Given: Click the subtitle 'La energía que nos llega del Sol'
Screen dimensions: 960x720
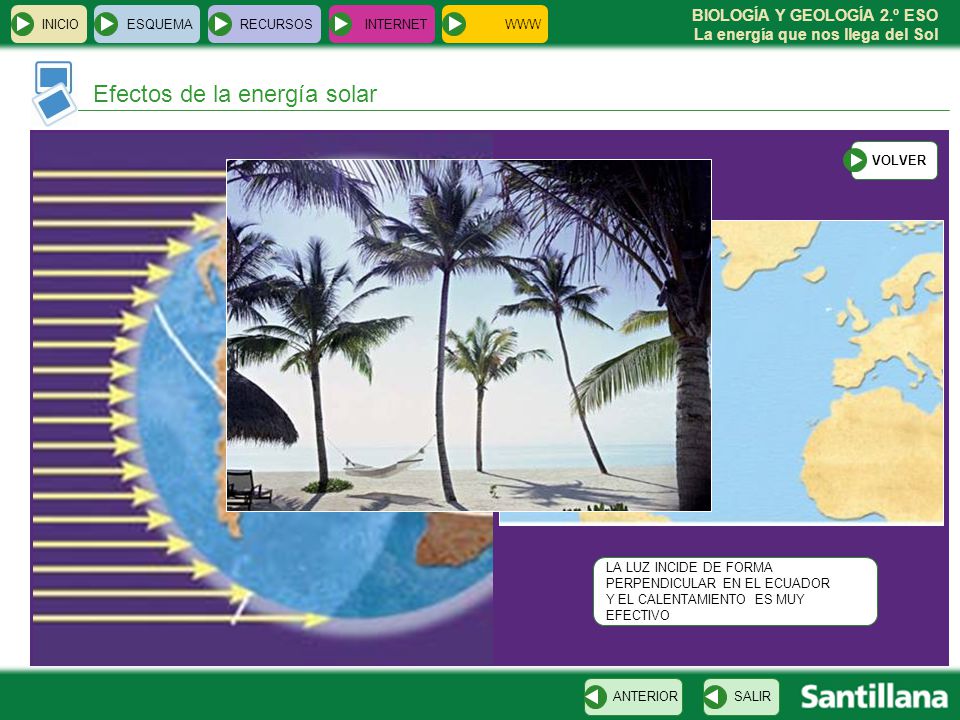Looking at the screenshot, I should (816, 34).
